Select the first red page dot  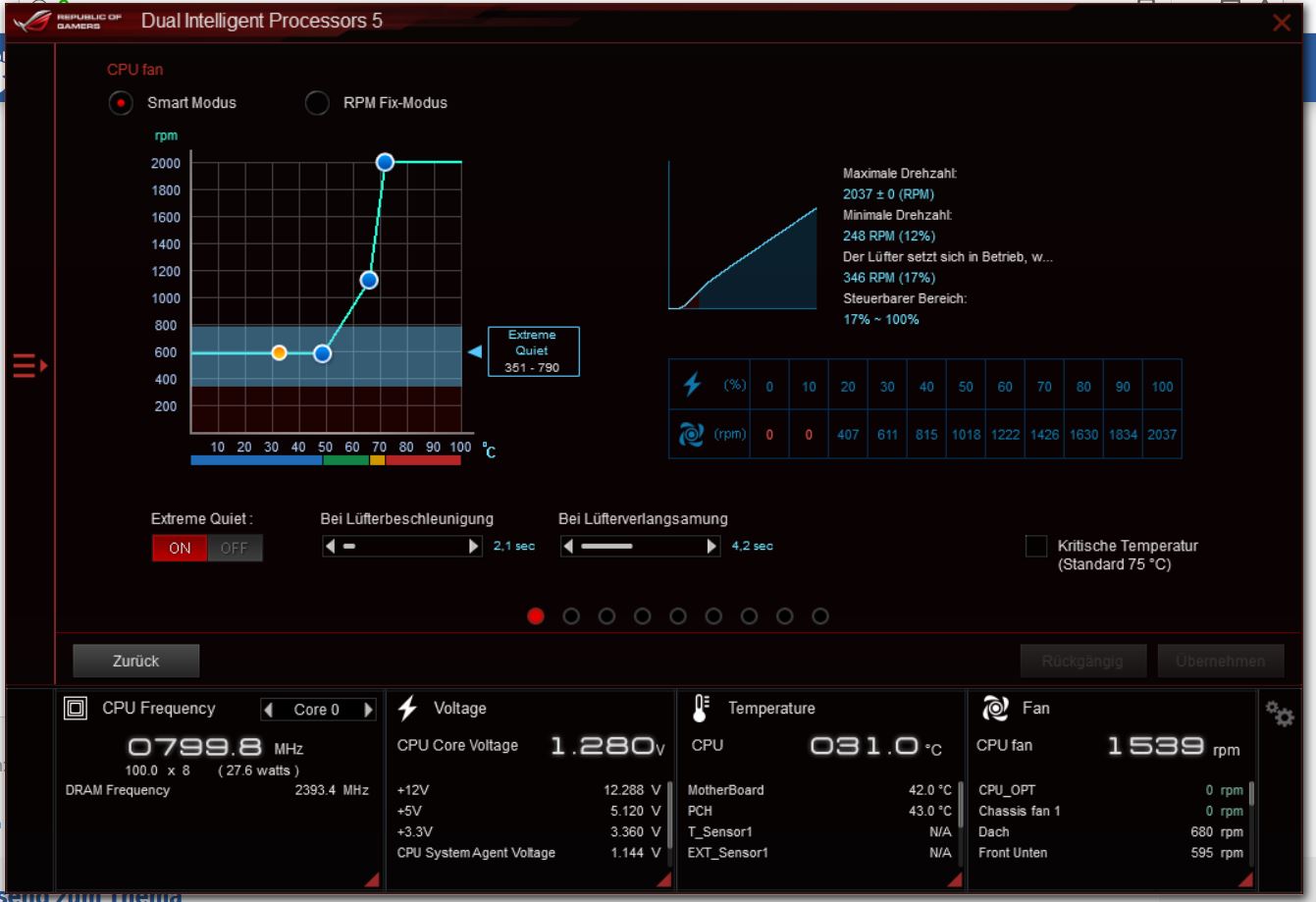pyautogui.click(x=536, y=616)
